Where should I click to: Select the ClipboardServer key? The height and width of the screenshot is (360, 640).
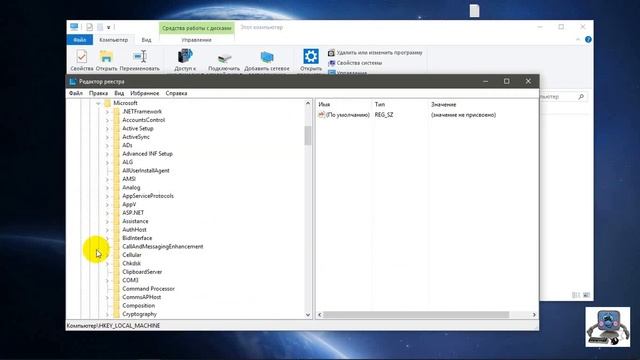142,272
